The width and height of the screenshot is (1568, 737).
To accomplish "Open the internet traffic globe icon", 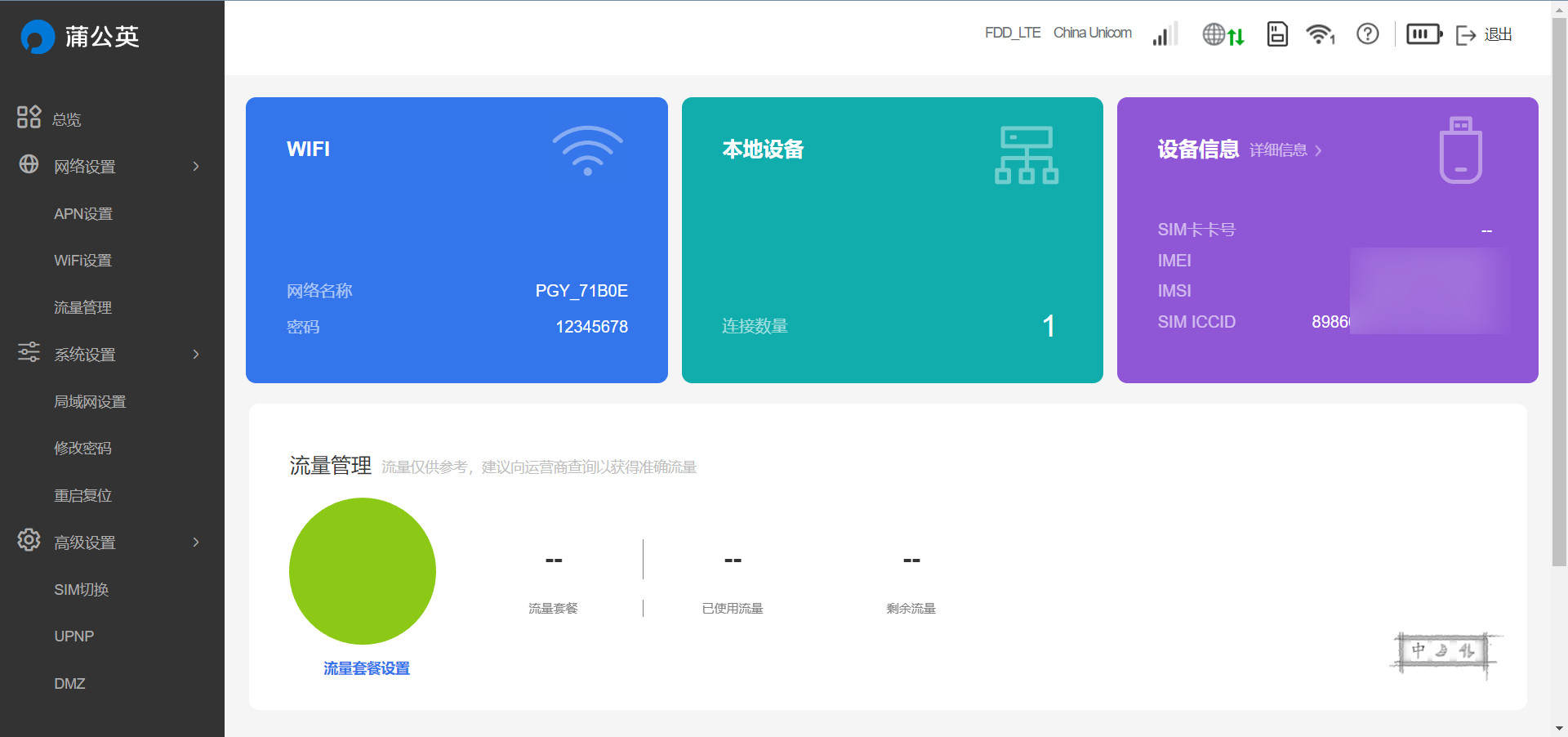I will (x=1223, y=34).
